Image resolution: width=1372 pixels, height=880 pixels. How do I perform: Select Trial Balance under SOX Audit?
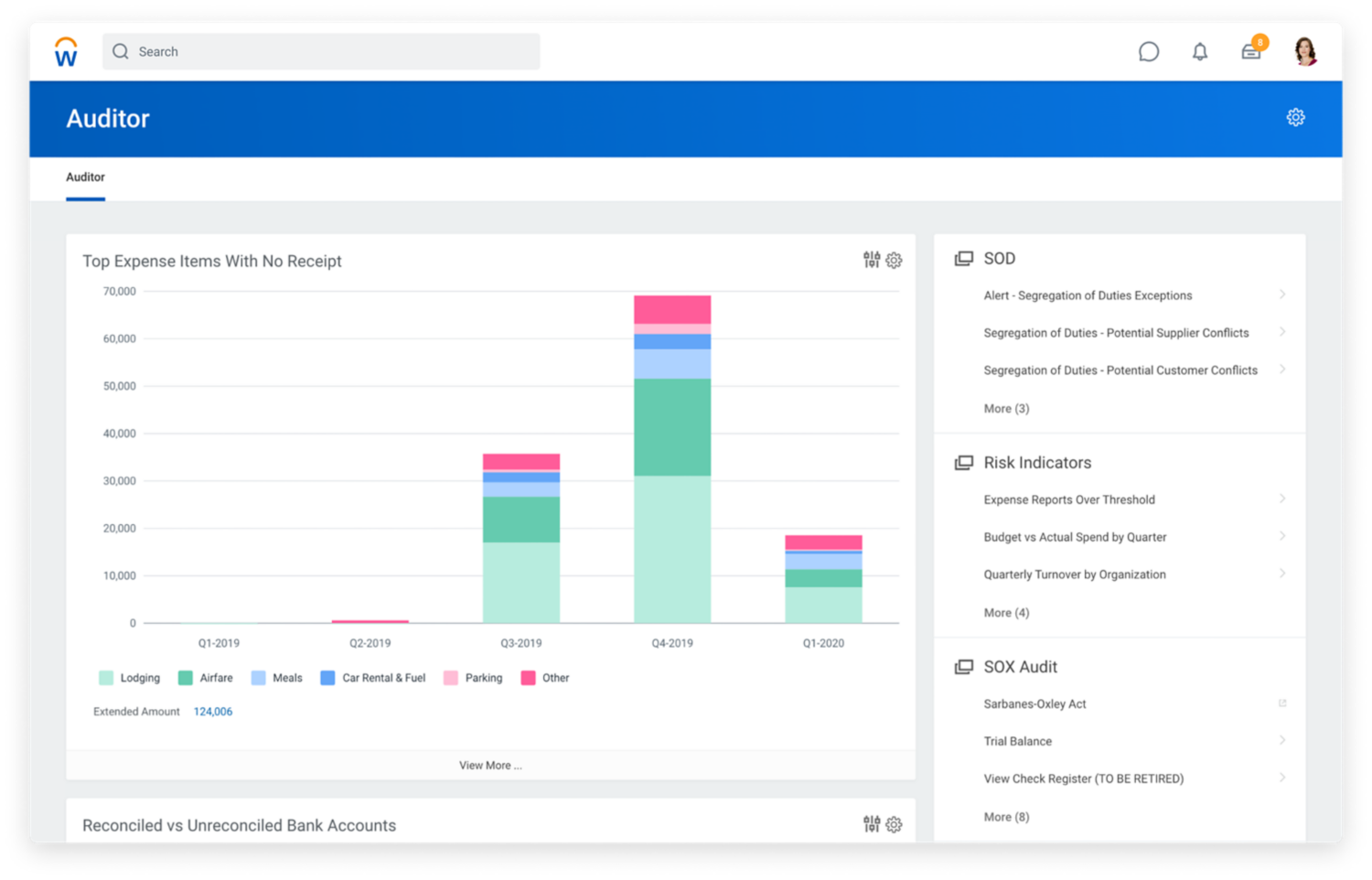point(1017,741)
